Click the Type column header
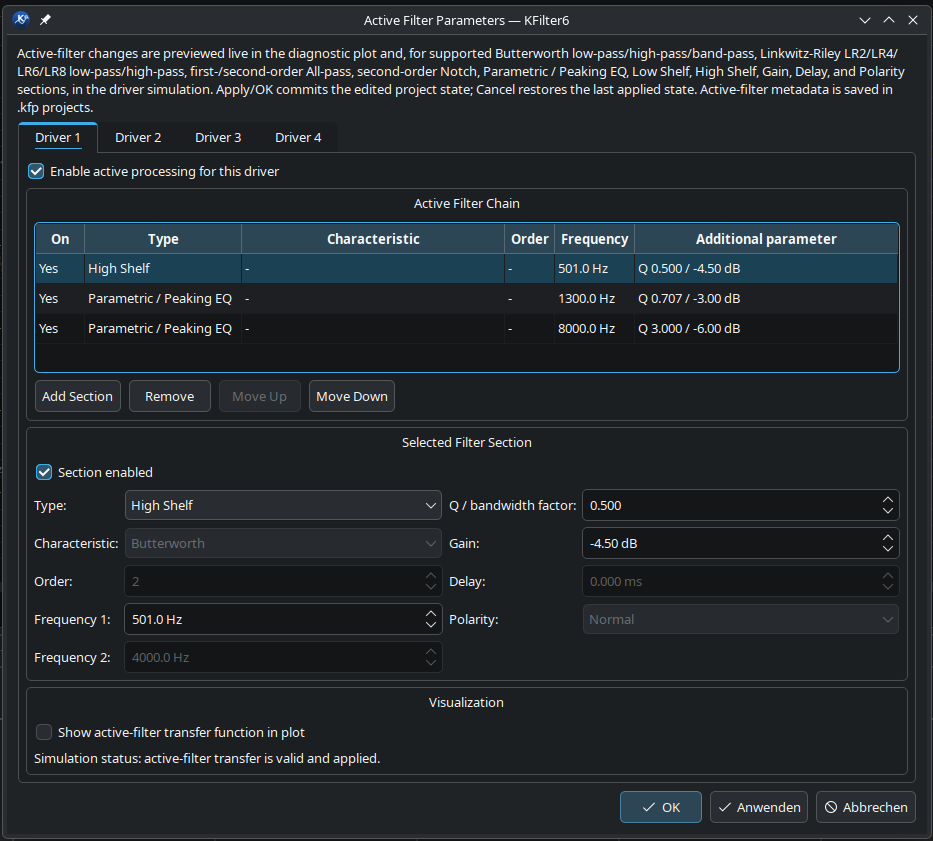This screenshot has height=841, width=933. point(163,239)
